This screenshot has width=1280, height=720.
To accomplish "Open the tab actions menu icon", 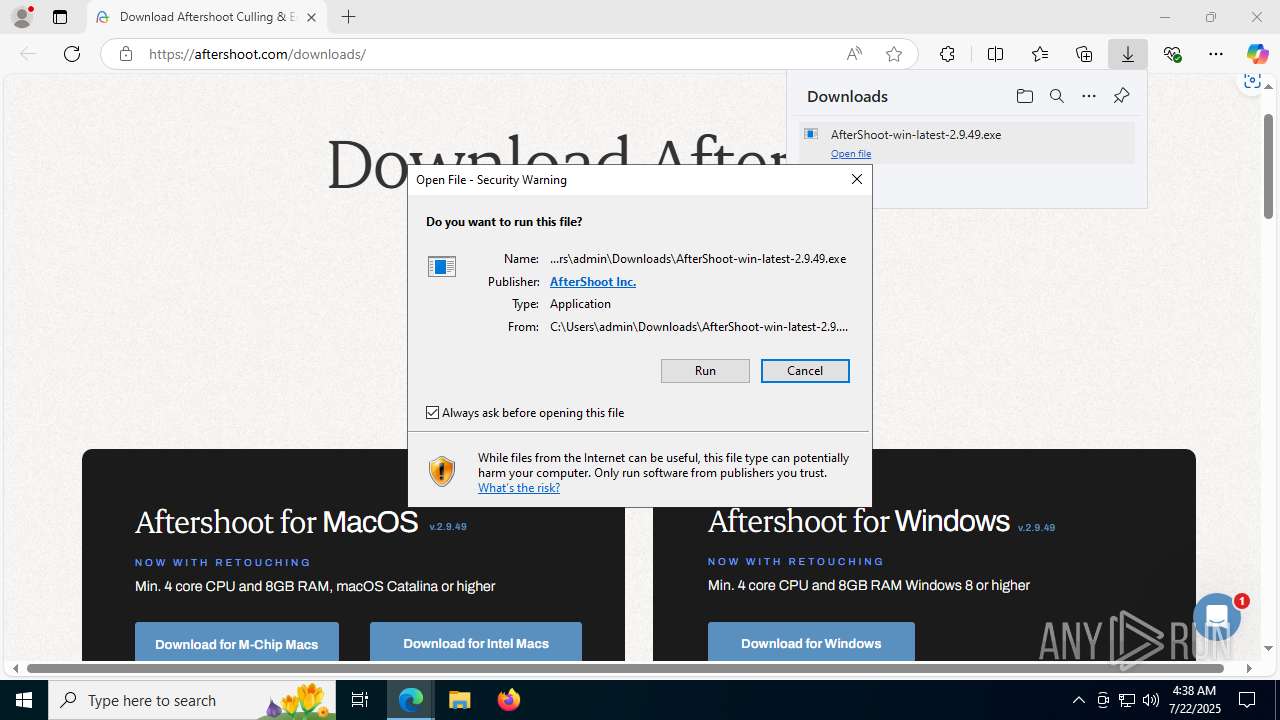I will point(60,17).
